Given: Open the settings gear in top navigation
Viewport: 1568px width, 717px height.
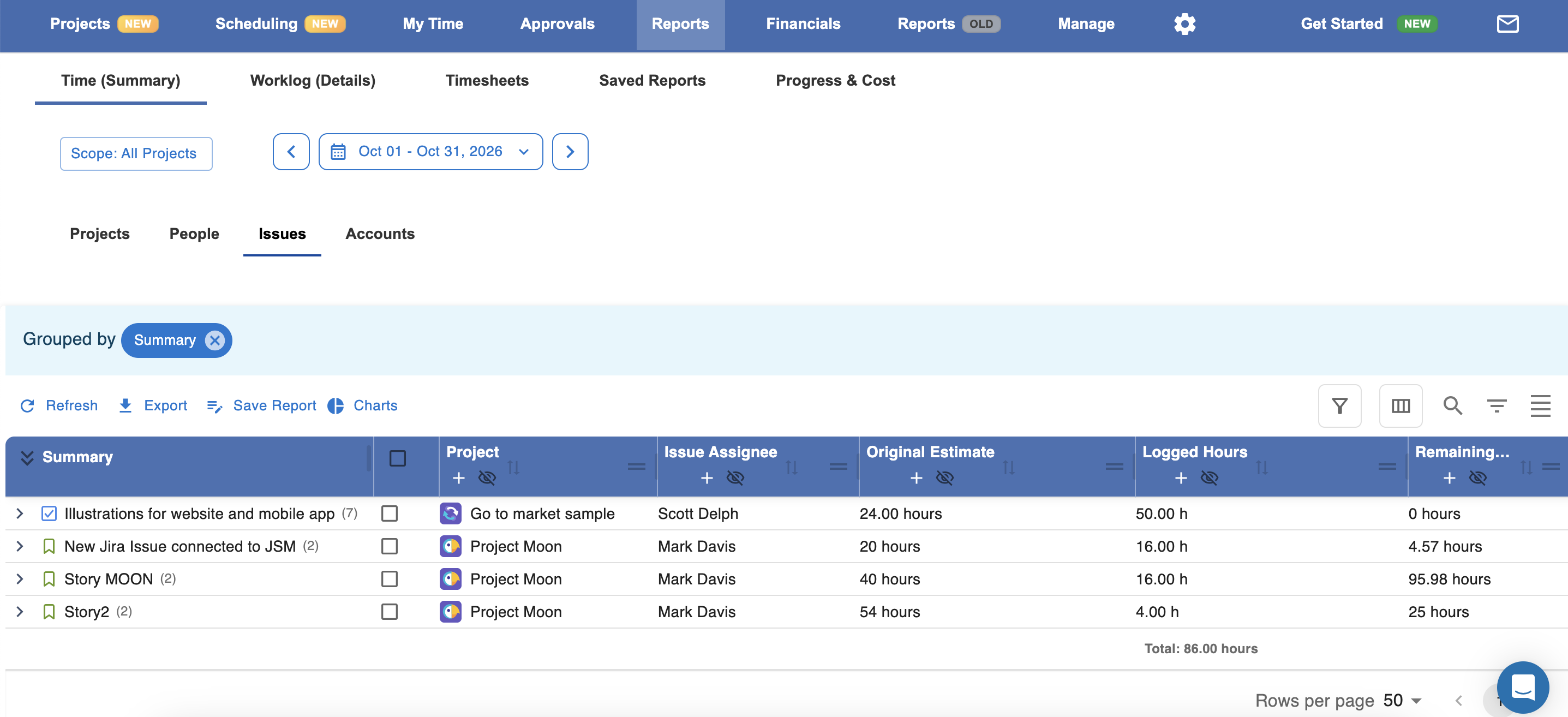Looking at the screenshot, I should point(1184,24).
